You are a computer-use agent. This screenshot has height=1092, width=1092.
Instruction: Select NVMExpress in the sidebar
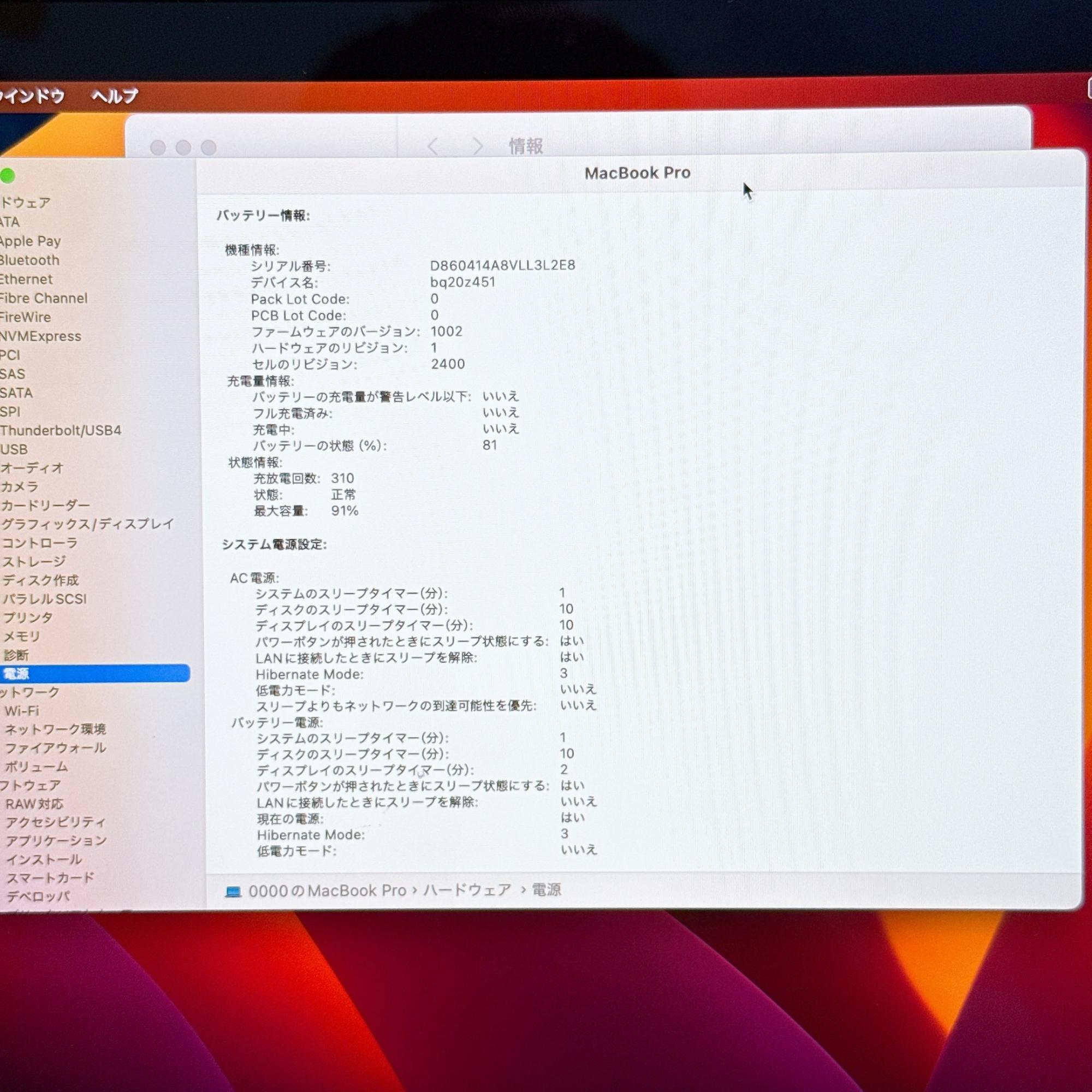coord(40,336)
